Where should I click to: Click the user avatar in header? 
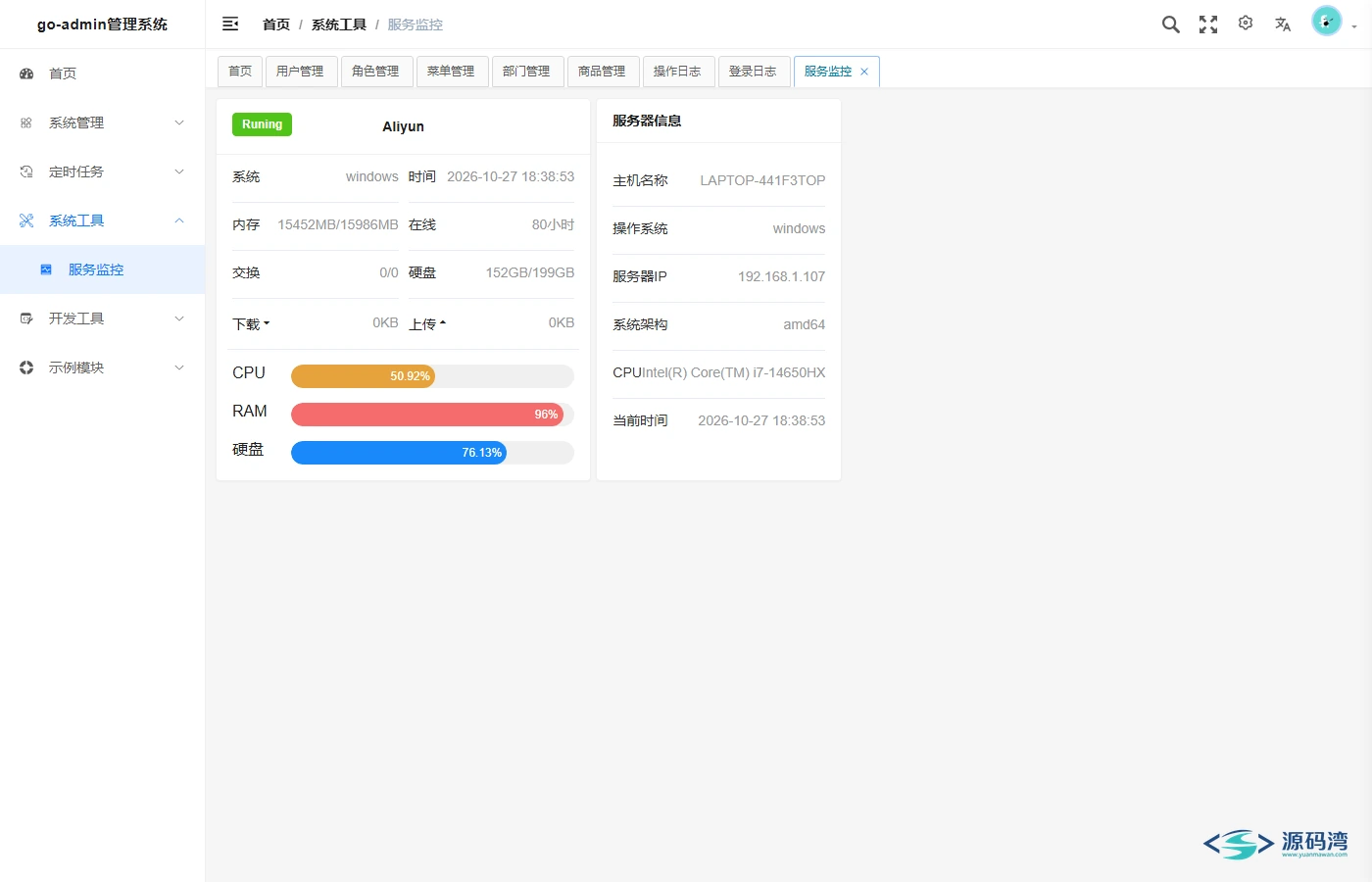[1326, 22]
